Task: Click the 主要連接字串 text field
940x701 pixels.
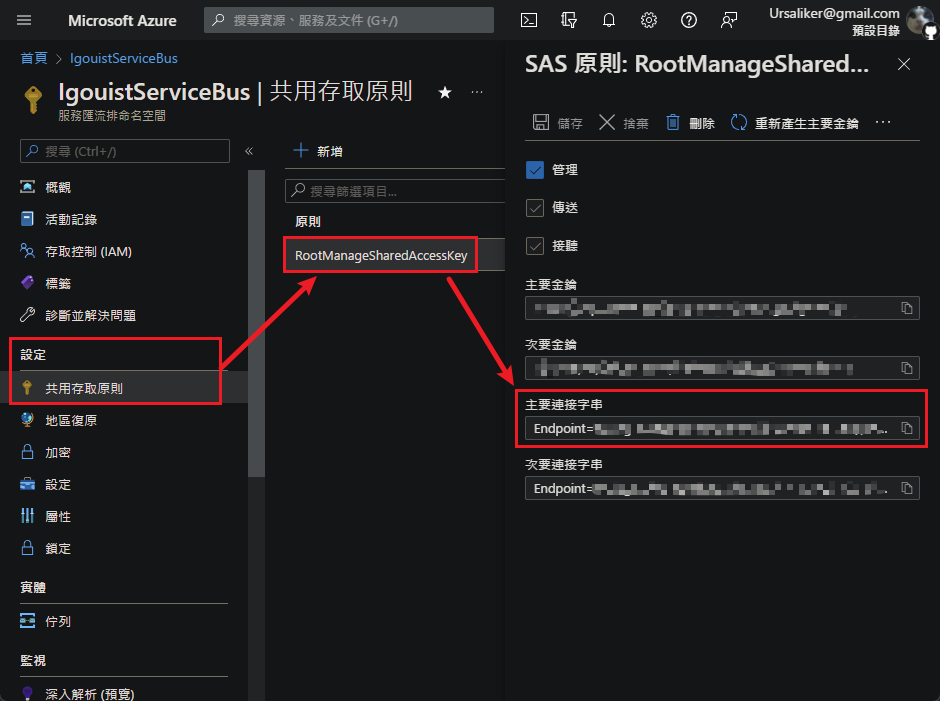Action: click(x=722, y=428)
